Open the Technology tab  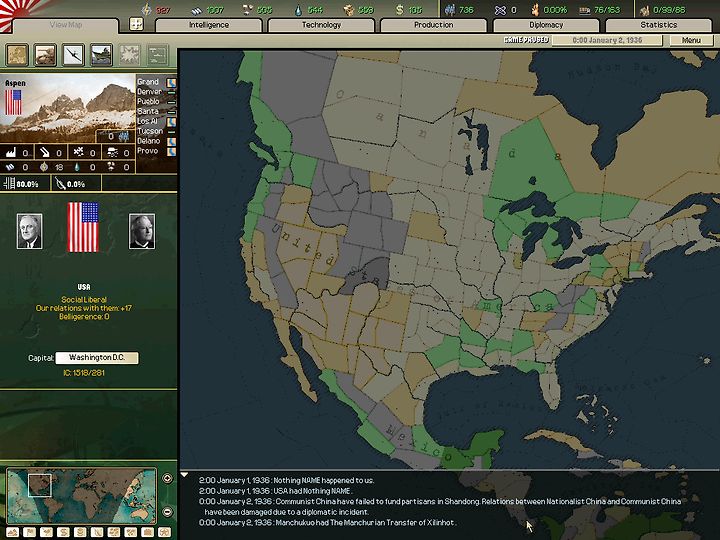click(321, 25)
